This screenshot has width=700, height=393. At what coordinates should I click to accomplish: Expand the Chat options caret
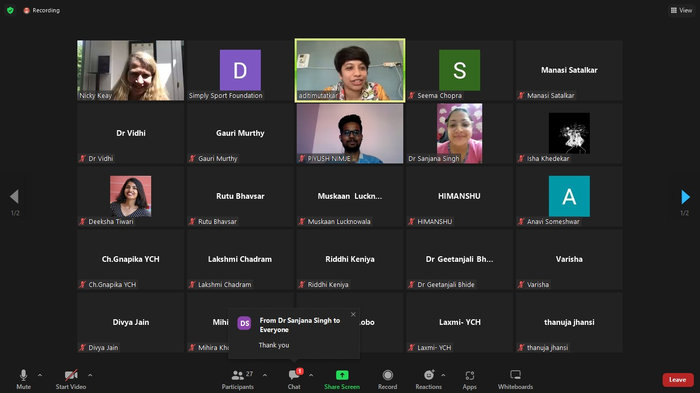pos(311,375)
